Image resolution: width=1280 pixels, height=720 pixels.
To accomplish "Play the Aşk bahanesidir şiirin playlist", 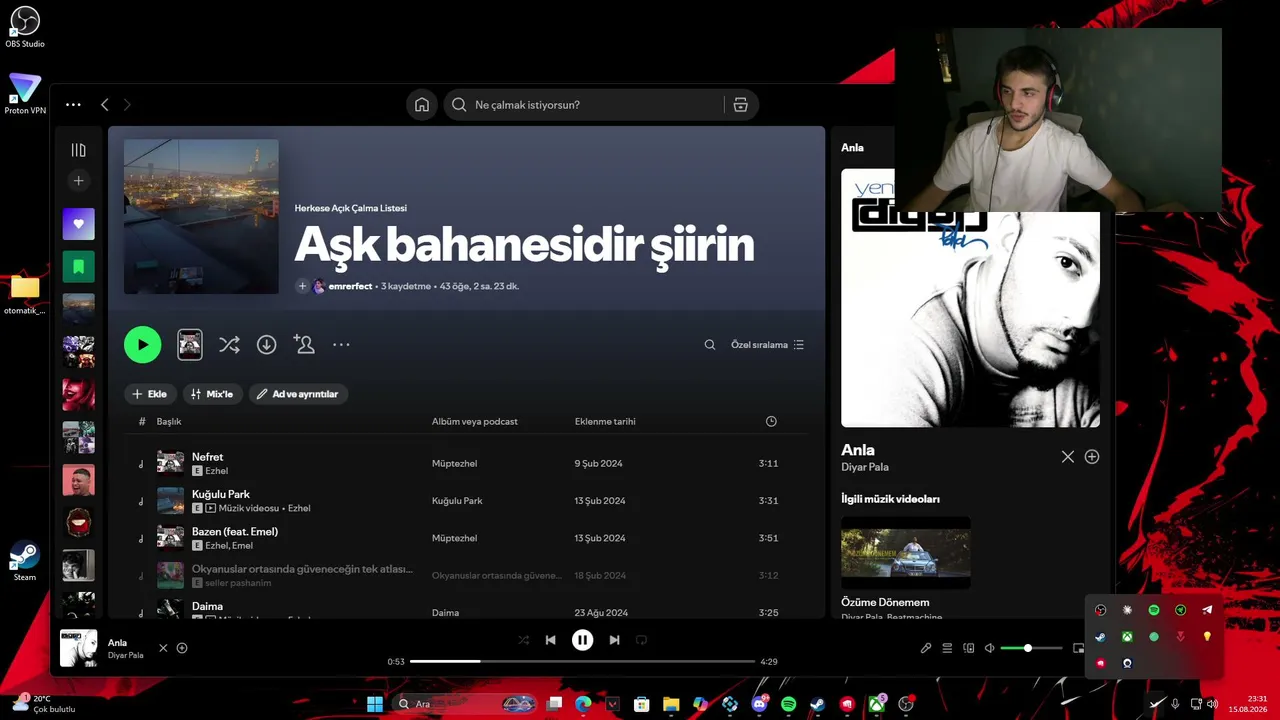I will pyautogui.click(x=143, y=344).
